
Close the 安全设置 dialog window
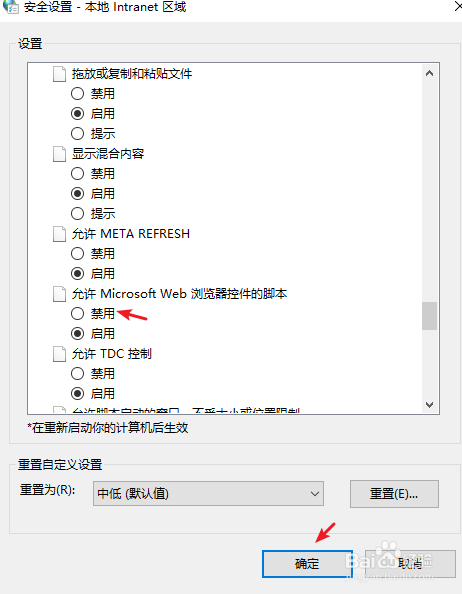(457, 6)
